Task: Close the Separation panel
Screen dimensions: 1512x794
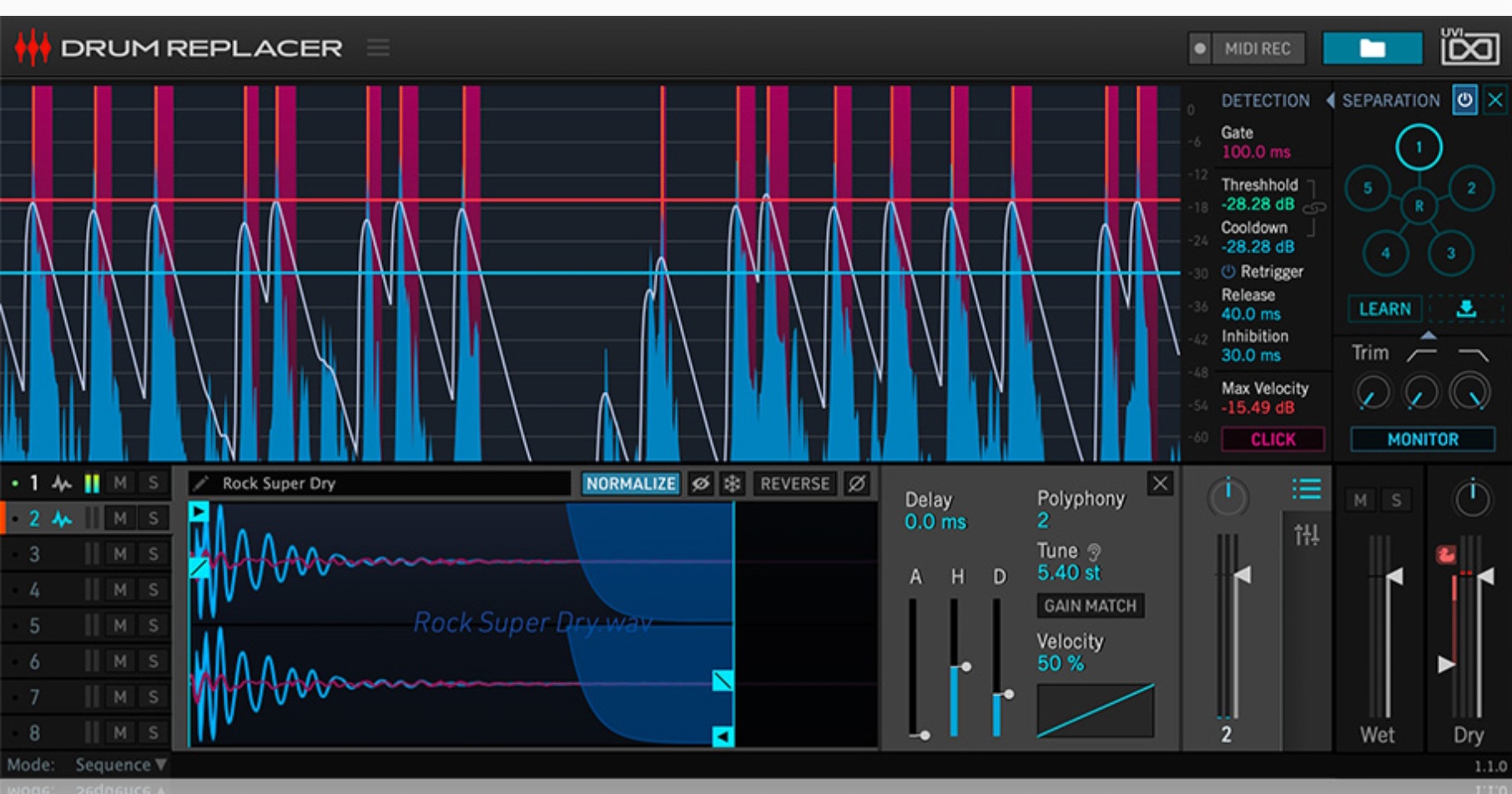Action: (1494, 100)
